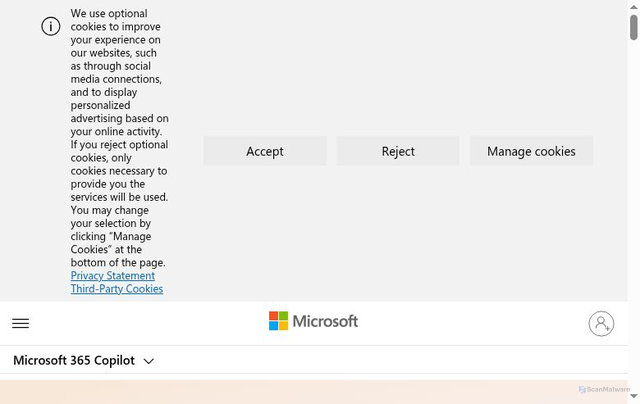Viewport: 640px width, 404px height.
Task: Open Manage cookies settings
Action: 531,151
